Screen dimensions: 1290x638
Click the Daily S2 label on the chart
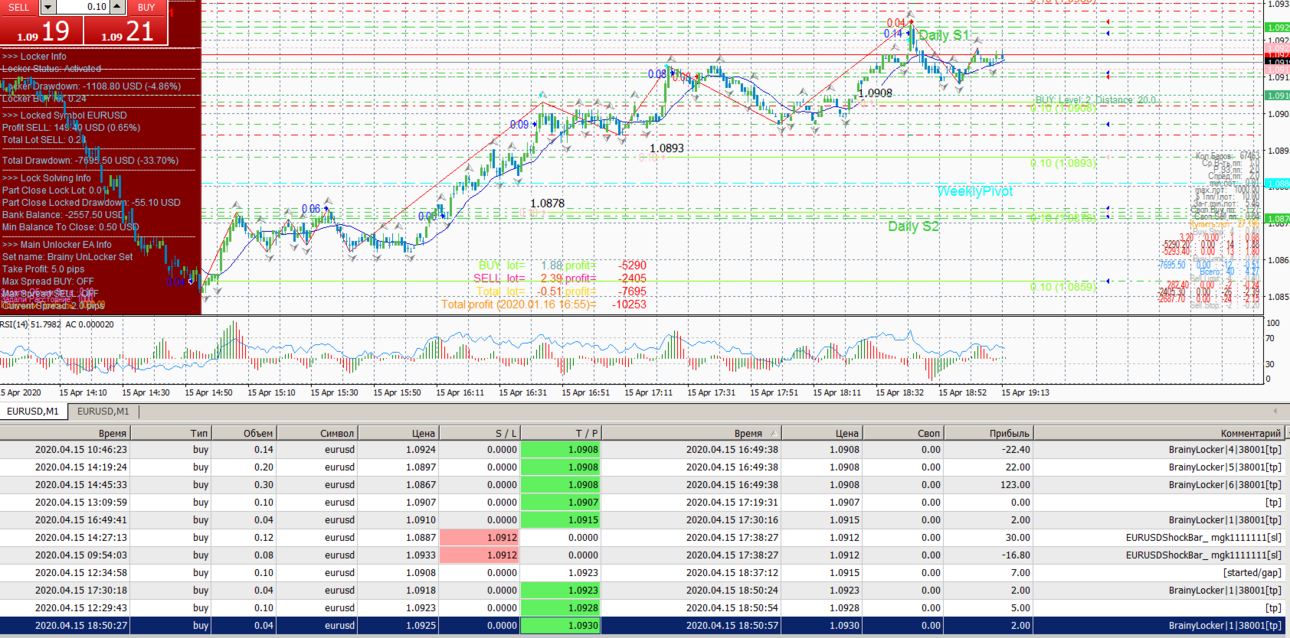pyautogui.click(x=914, y=226)
